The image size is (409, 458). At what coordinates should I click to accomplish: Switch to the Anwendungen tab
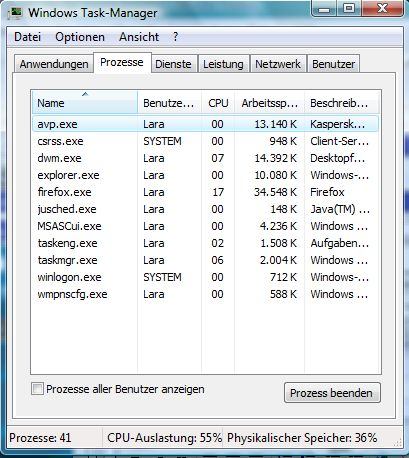54,64
